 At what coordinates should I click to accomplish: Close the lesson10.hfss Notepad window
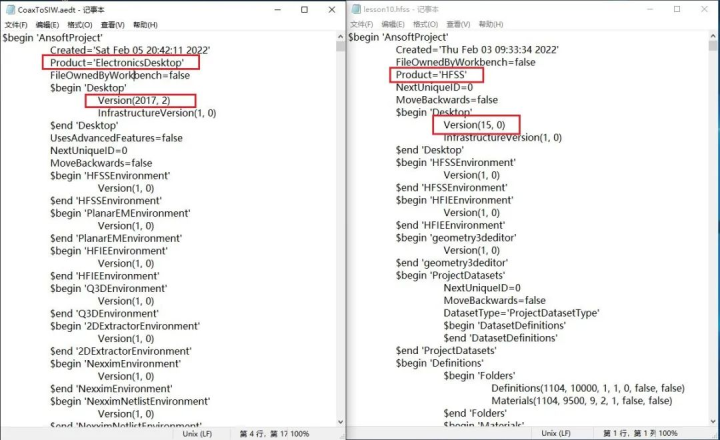pyautogui.click(x=704, y=9)
